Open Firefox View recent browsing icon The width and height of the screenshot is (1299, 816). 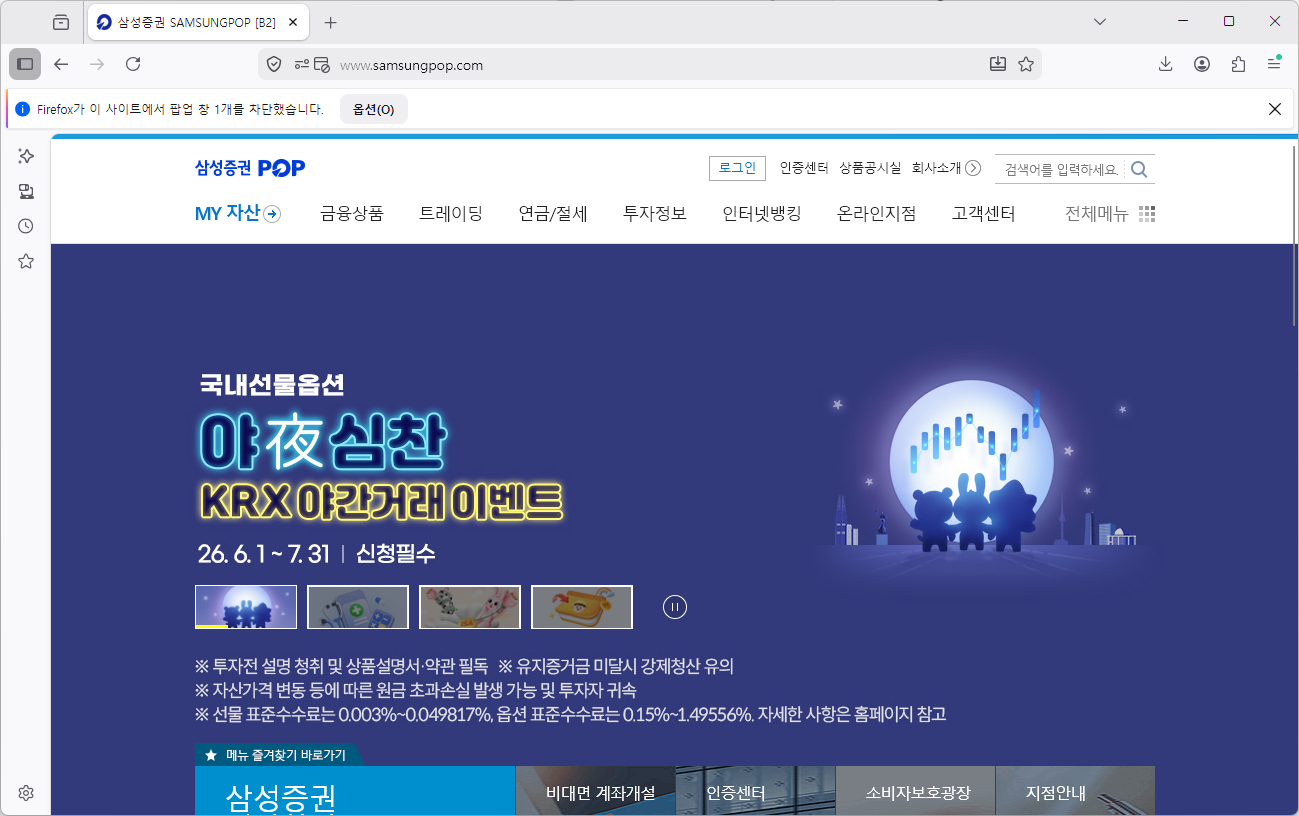pos(61,22)
